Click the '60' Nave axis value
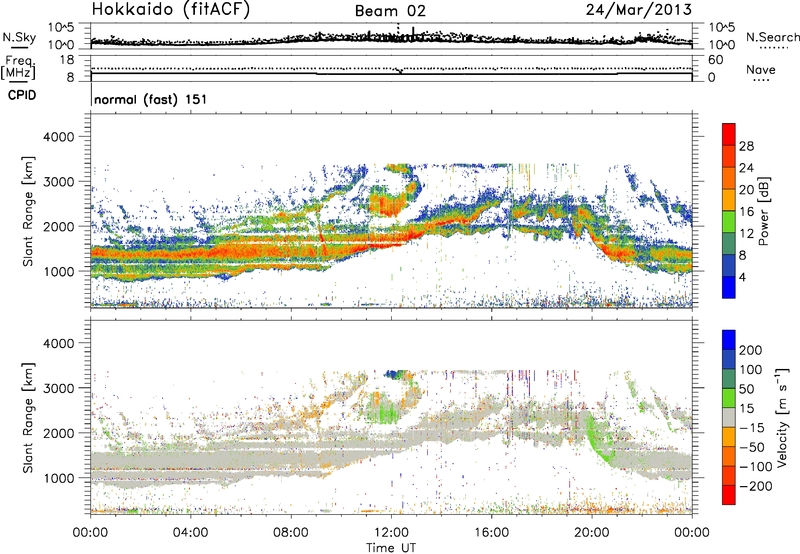This screenshot has width=800, height=554. point(715,60)
